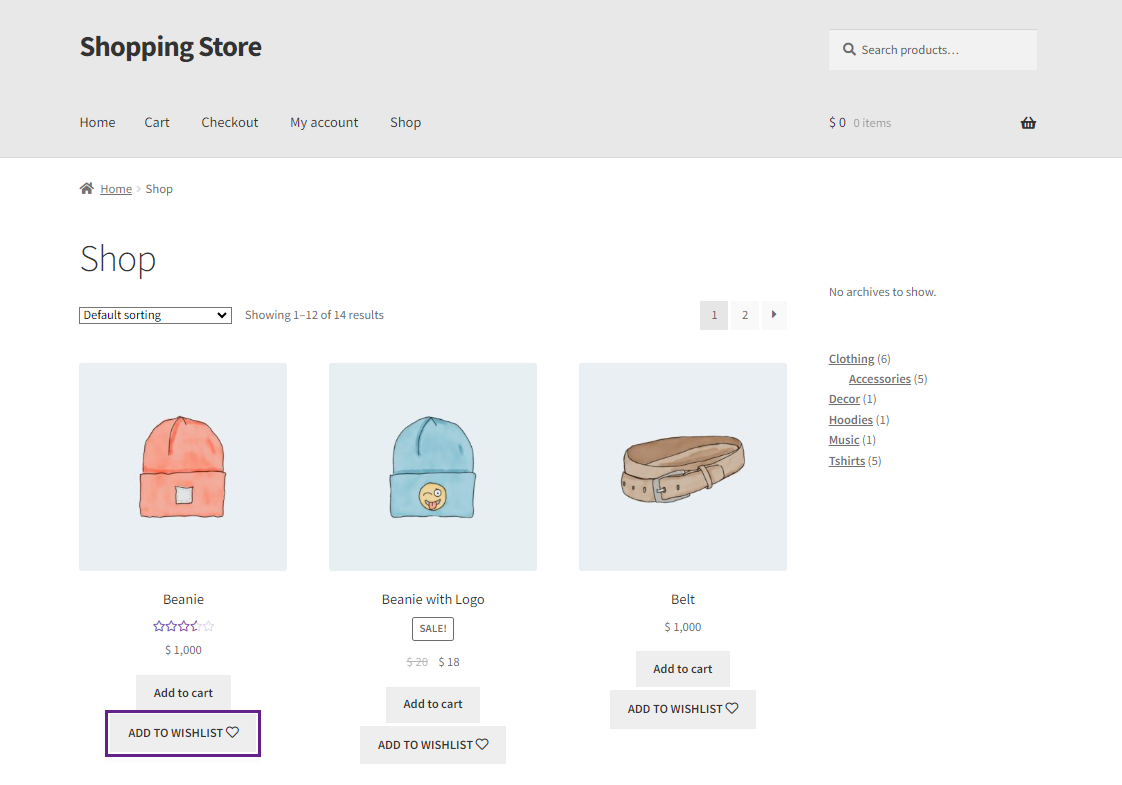
Task: Open the Beanie product title
Action: pos(183,599)
